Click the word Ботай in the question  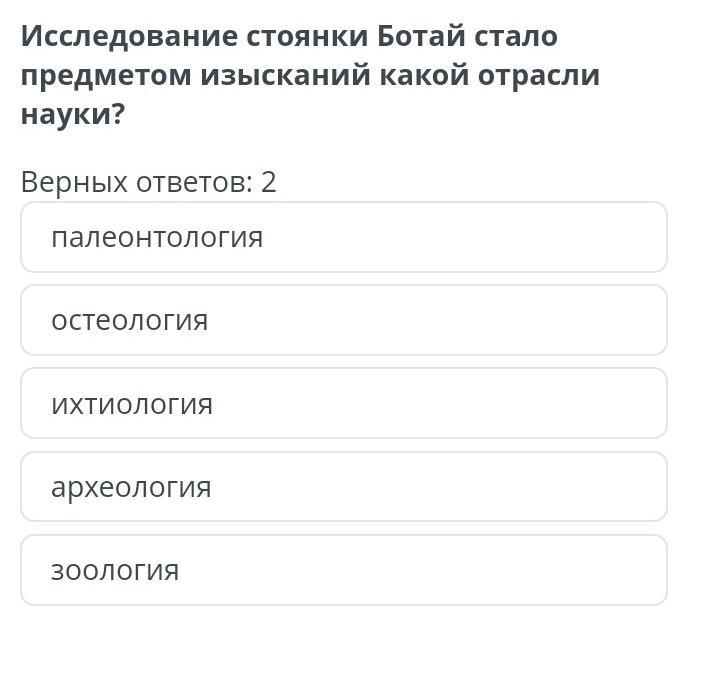[x=421, y=35]
